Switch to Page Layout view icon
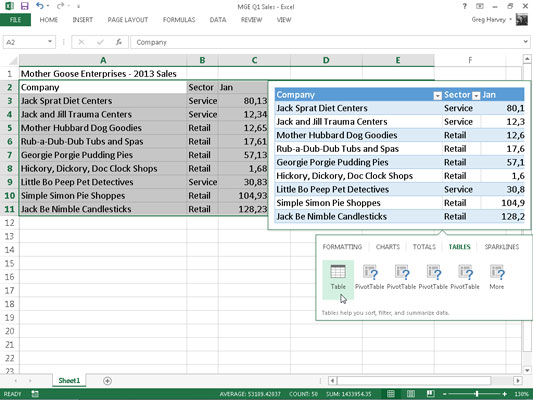 (x=411, y=394)
